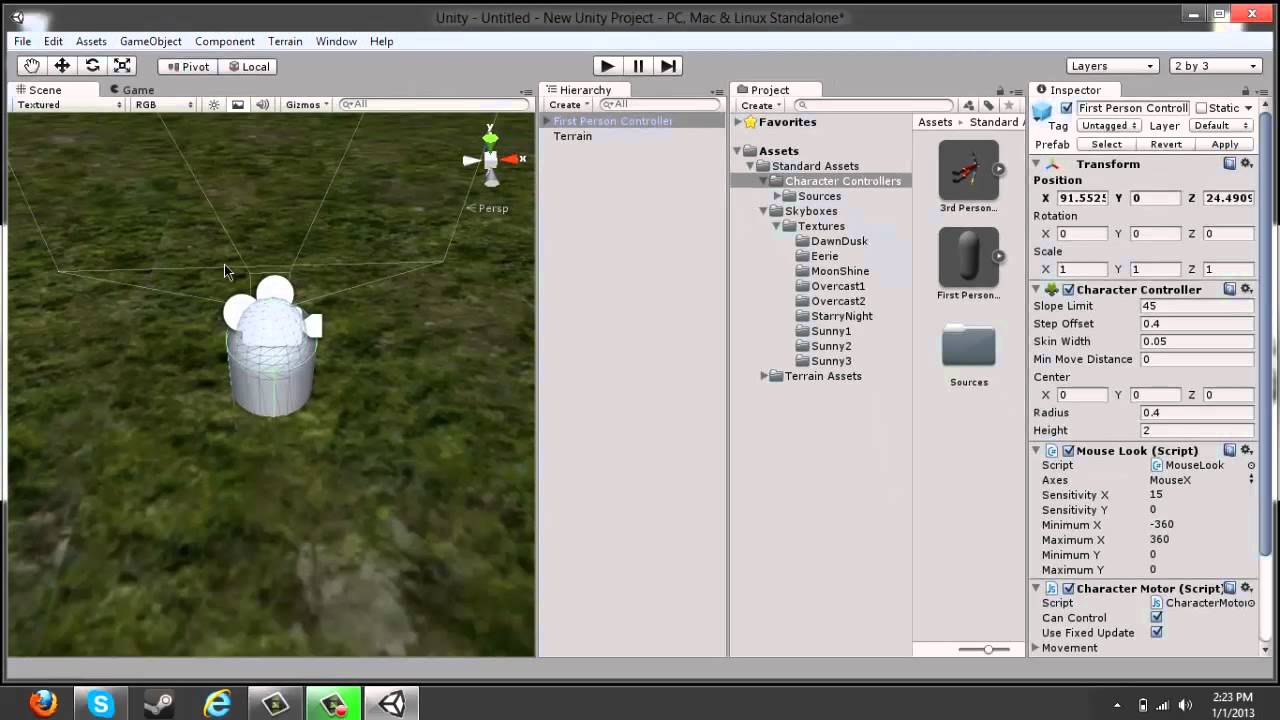1280x720 pixels.
Task: Disable Mouse Look script checkbox
Action: (1068, 450)
